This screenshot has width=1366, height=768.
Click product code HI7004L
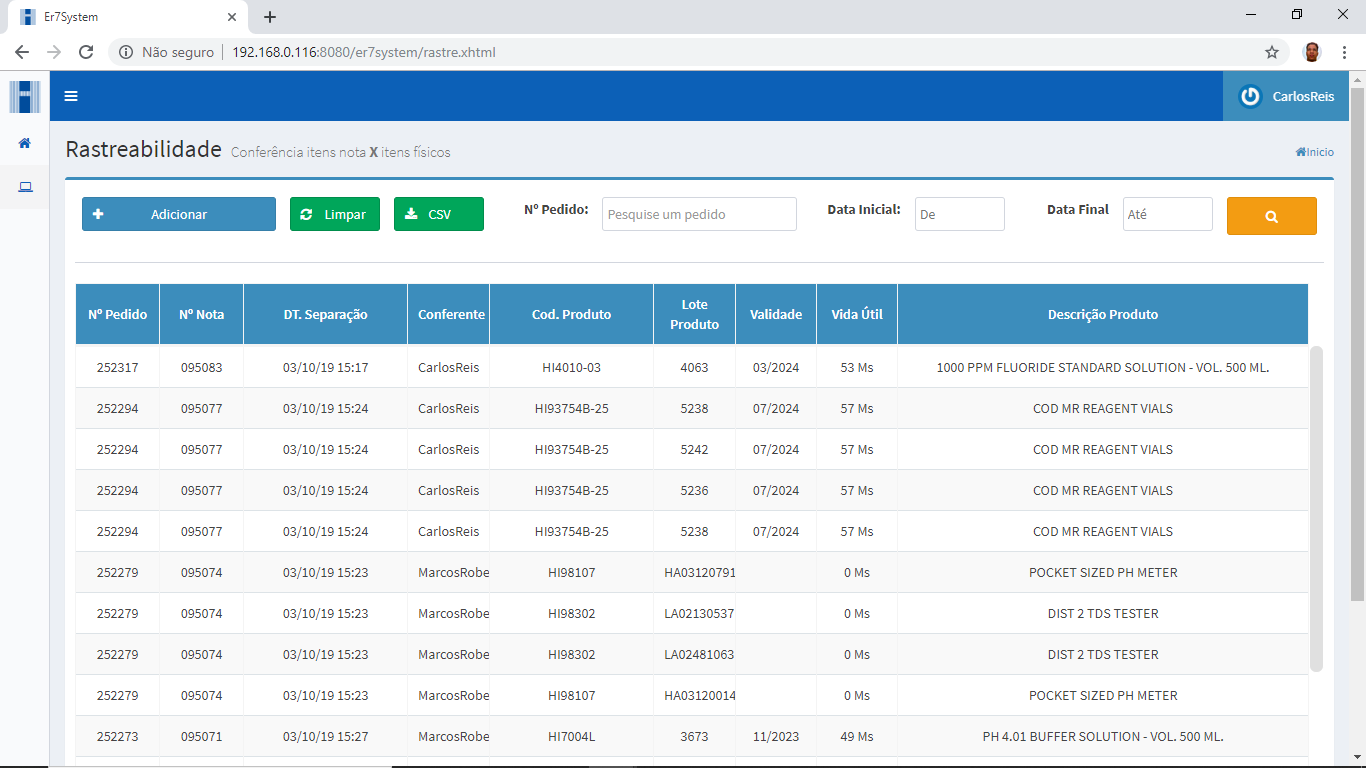572,736
